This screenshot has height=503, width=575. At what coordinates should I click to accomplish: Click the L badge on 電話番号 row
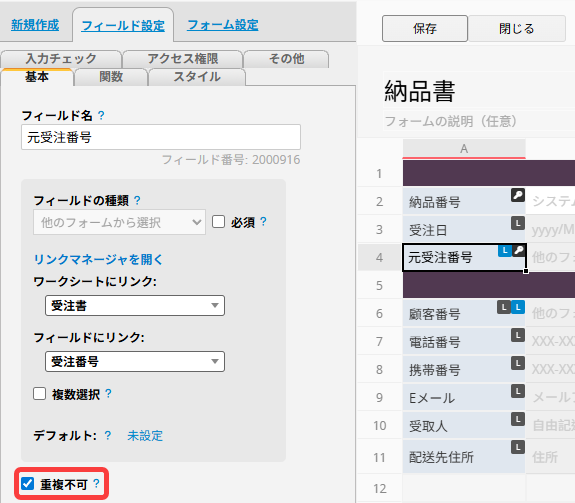(518, 335)
